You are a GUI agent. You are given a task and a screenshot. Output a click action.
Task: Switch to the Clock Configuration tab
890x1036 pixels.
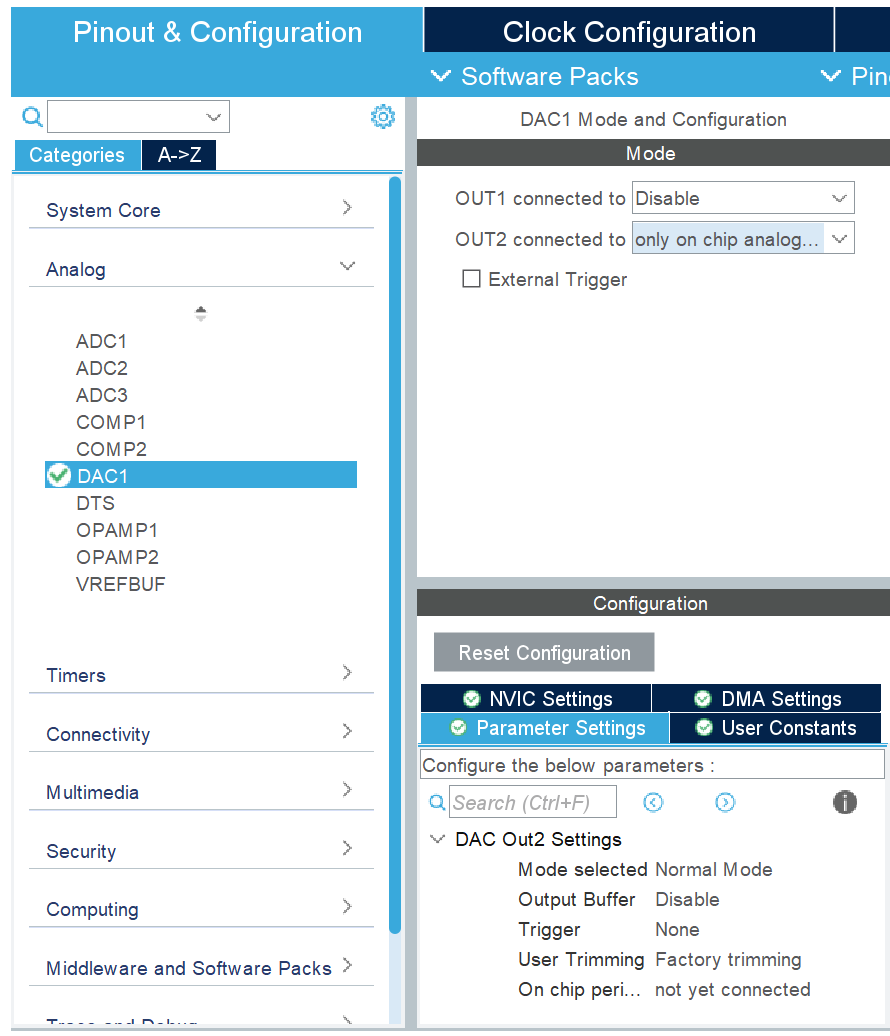pyautogui.click(x=628, y=31)
